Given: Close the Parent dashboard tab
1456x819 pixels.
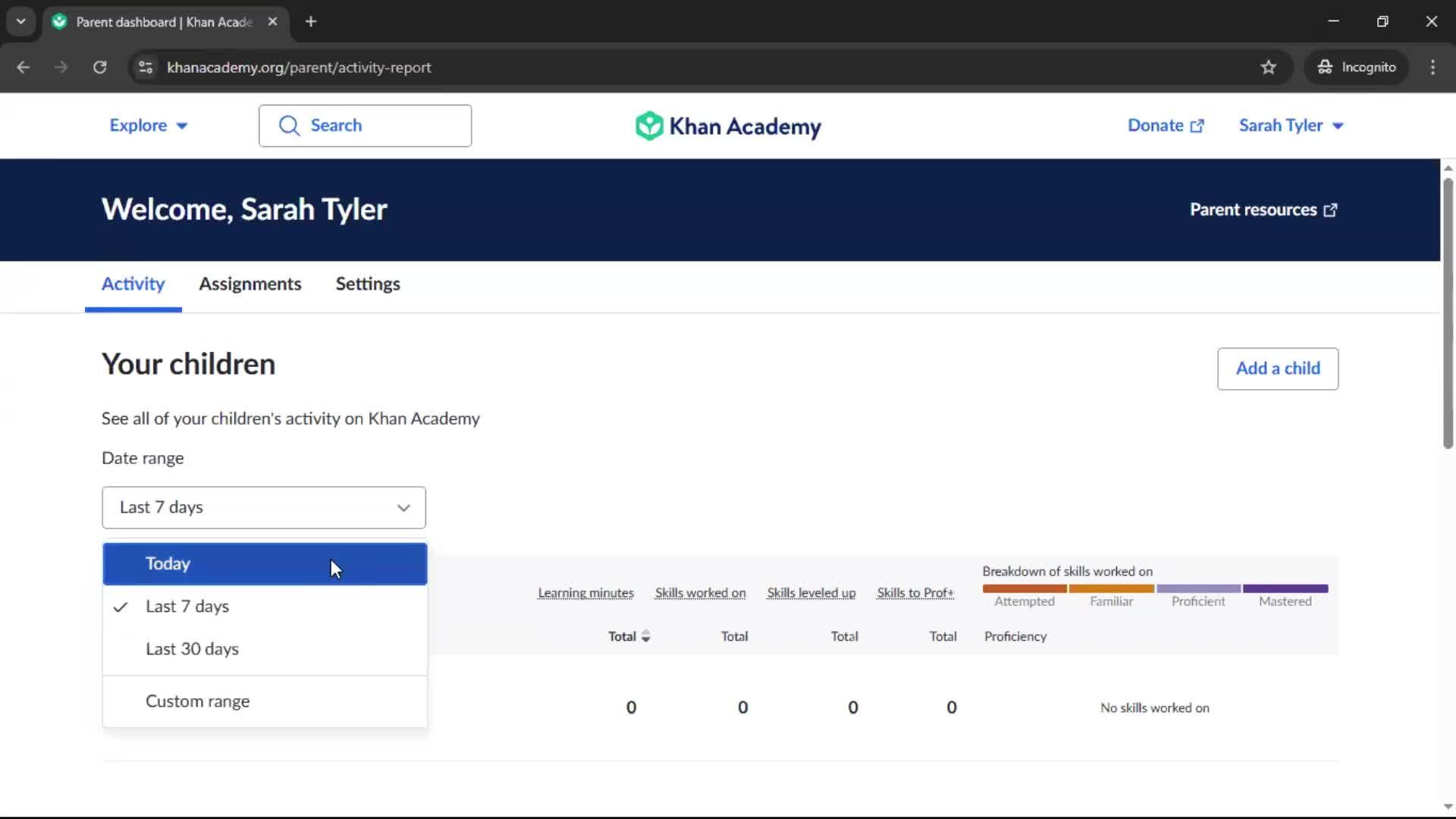Looking at the screenshot, I should point(272,21).
